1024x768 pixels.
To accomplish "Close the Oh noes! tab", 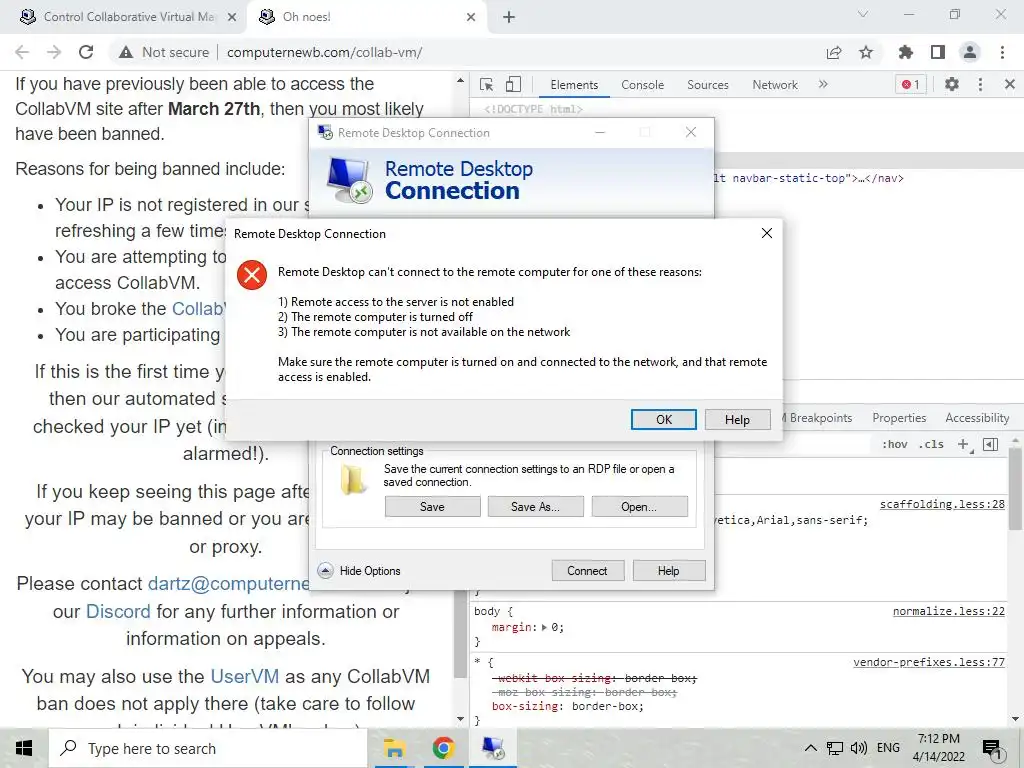I will click(x=471, y=17).
